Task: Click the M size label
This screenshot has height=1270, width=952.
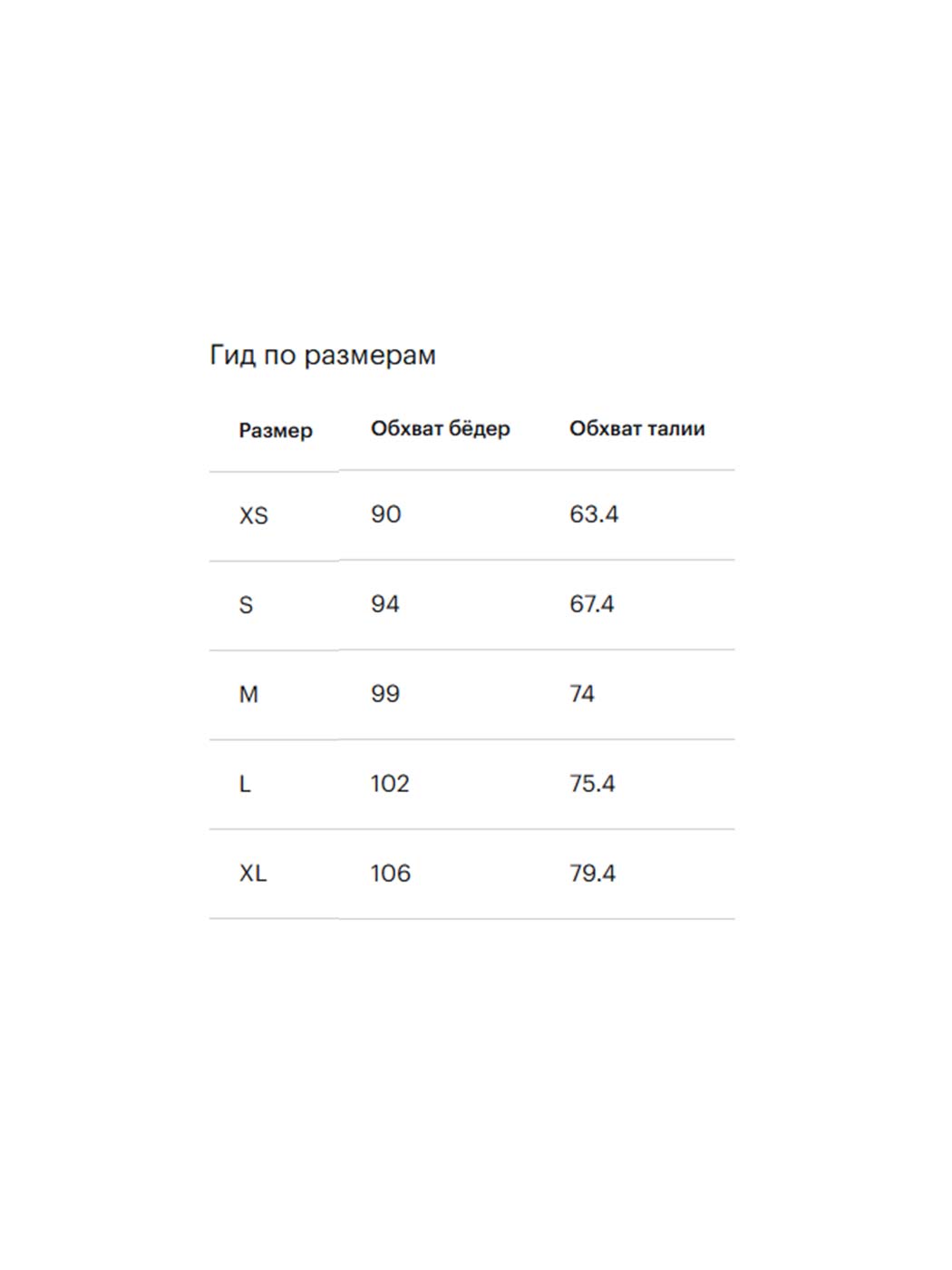Action: click(248, 695)
